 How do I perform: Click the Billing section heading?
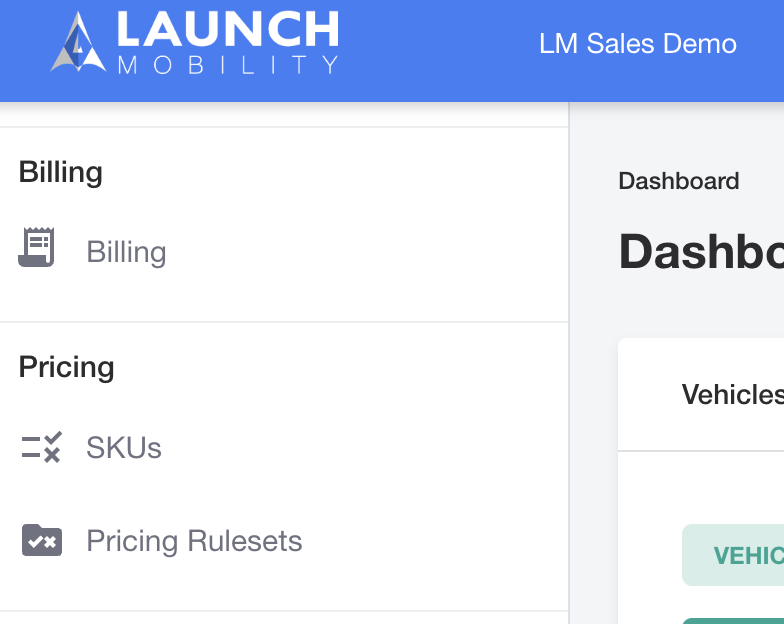(x=60, y=172)
